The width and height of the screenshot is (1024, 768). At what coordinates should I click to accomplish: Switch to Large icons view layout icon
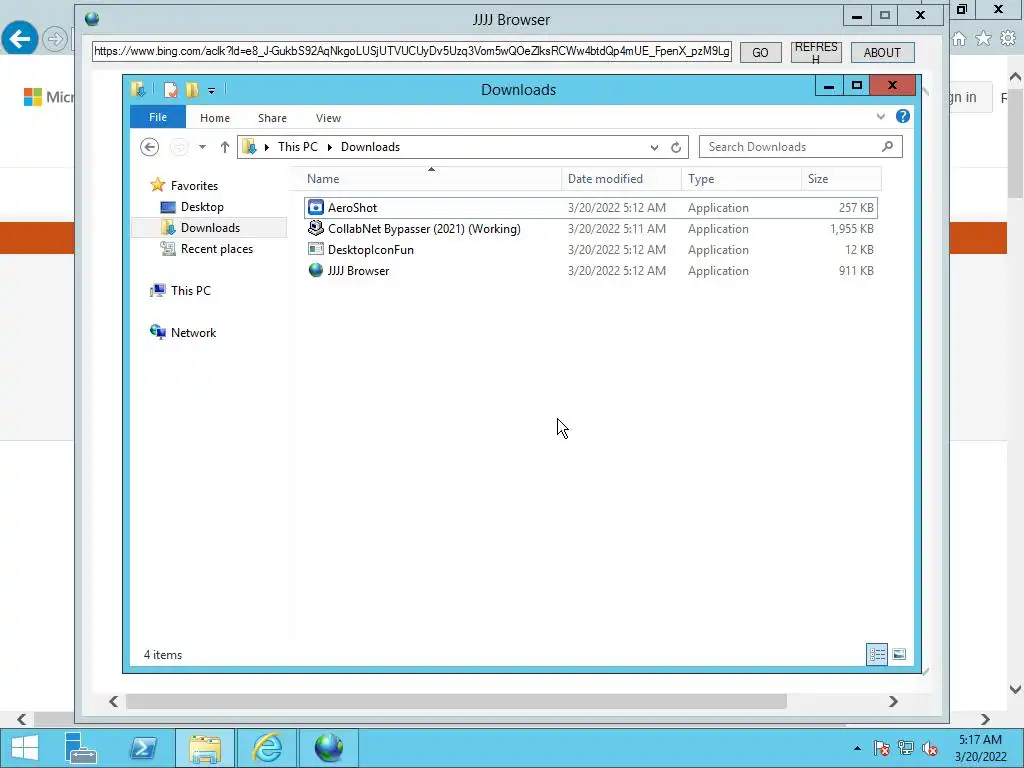pyautogui.click(x=899, y=654)
